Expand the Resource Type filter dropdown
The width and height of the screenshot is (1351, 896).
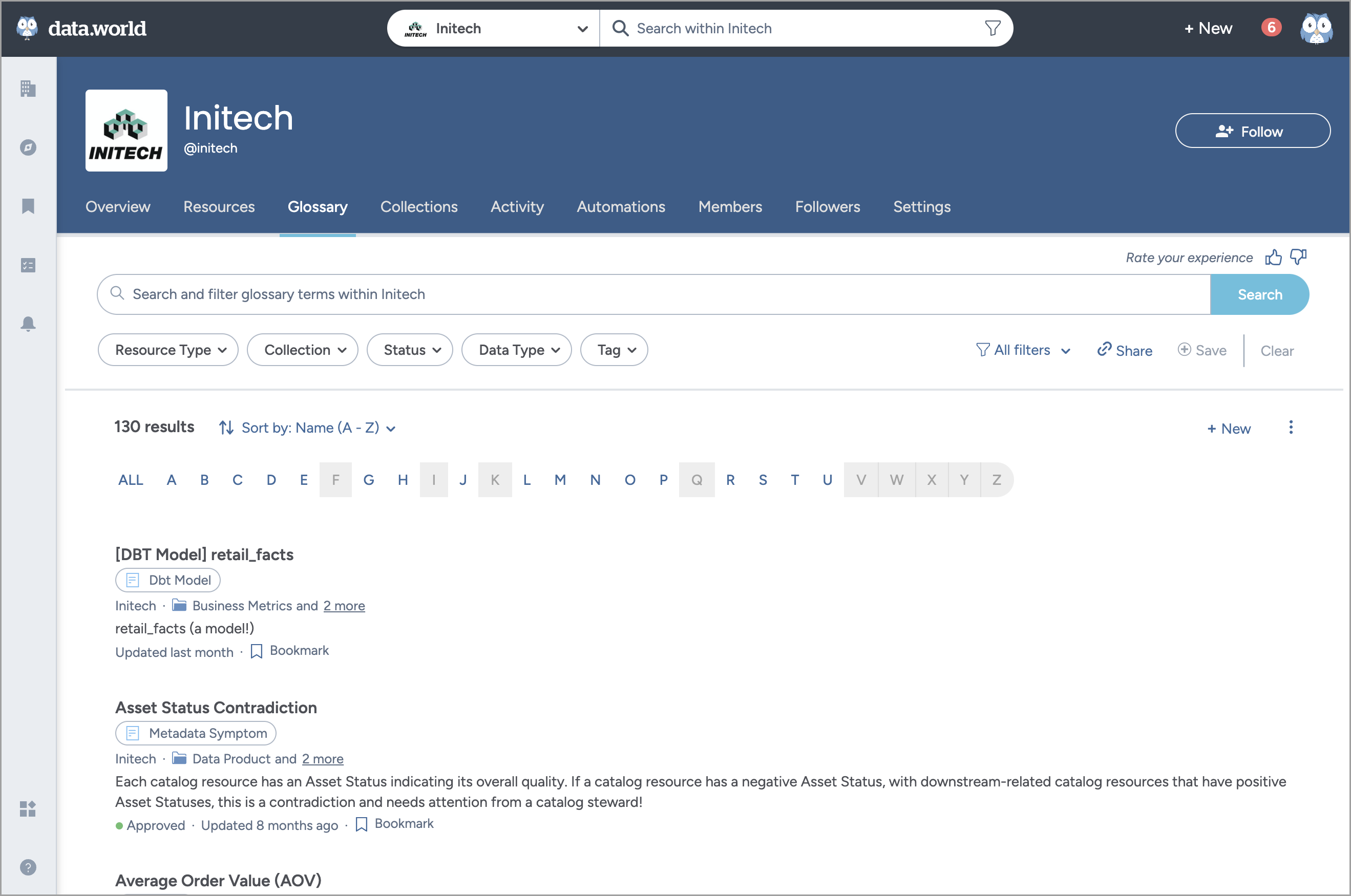(168, 349)
